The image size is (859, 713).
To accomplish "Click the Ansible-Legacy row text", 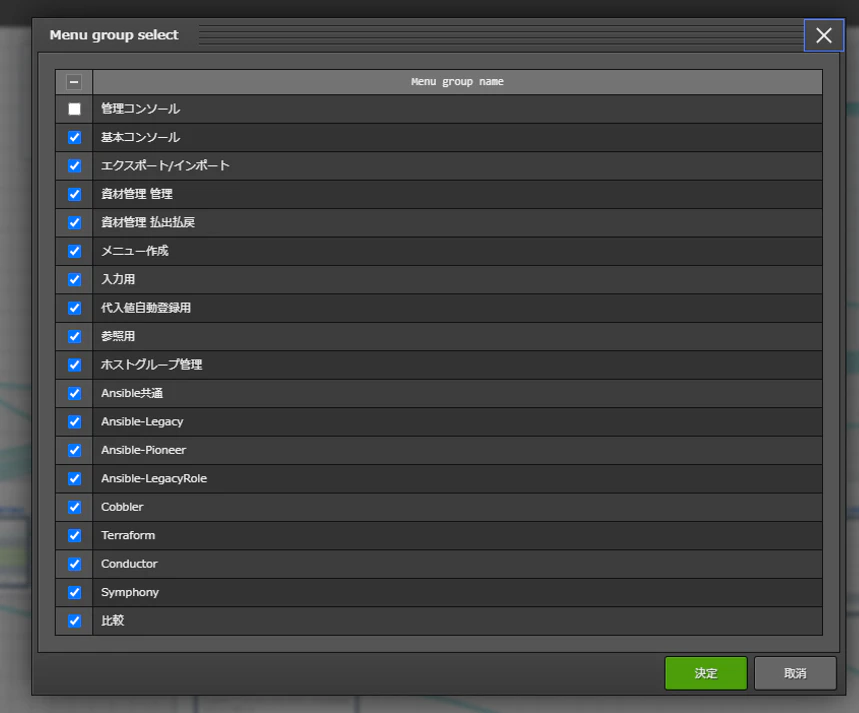I will (142, 422).
